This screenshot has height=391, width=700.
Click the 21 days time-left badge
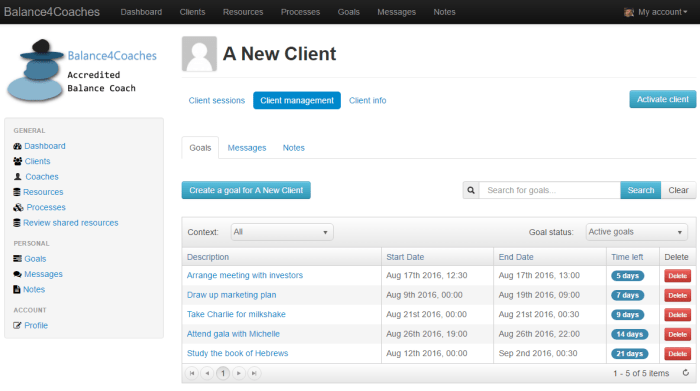click(x=629, y=354)
